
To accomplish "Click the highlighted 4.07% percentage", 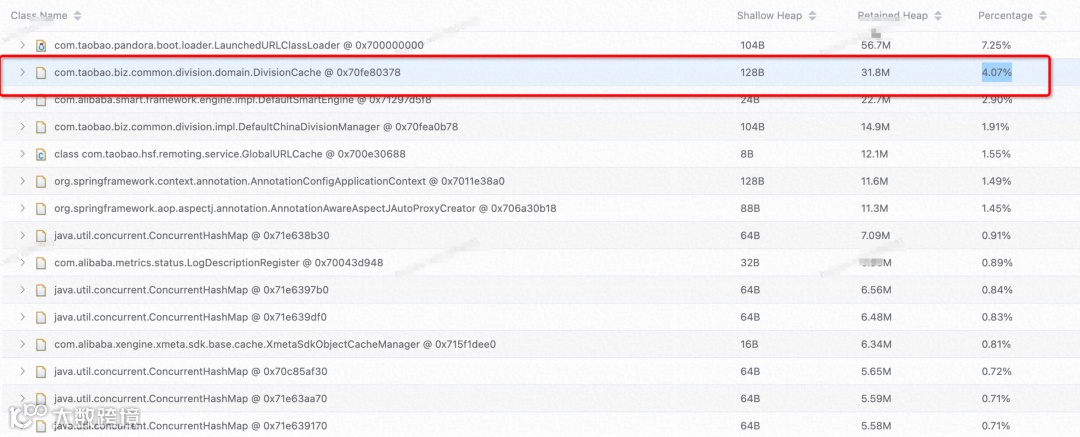I will click(x=997, y=72).
